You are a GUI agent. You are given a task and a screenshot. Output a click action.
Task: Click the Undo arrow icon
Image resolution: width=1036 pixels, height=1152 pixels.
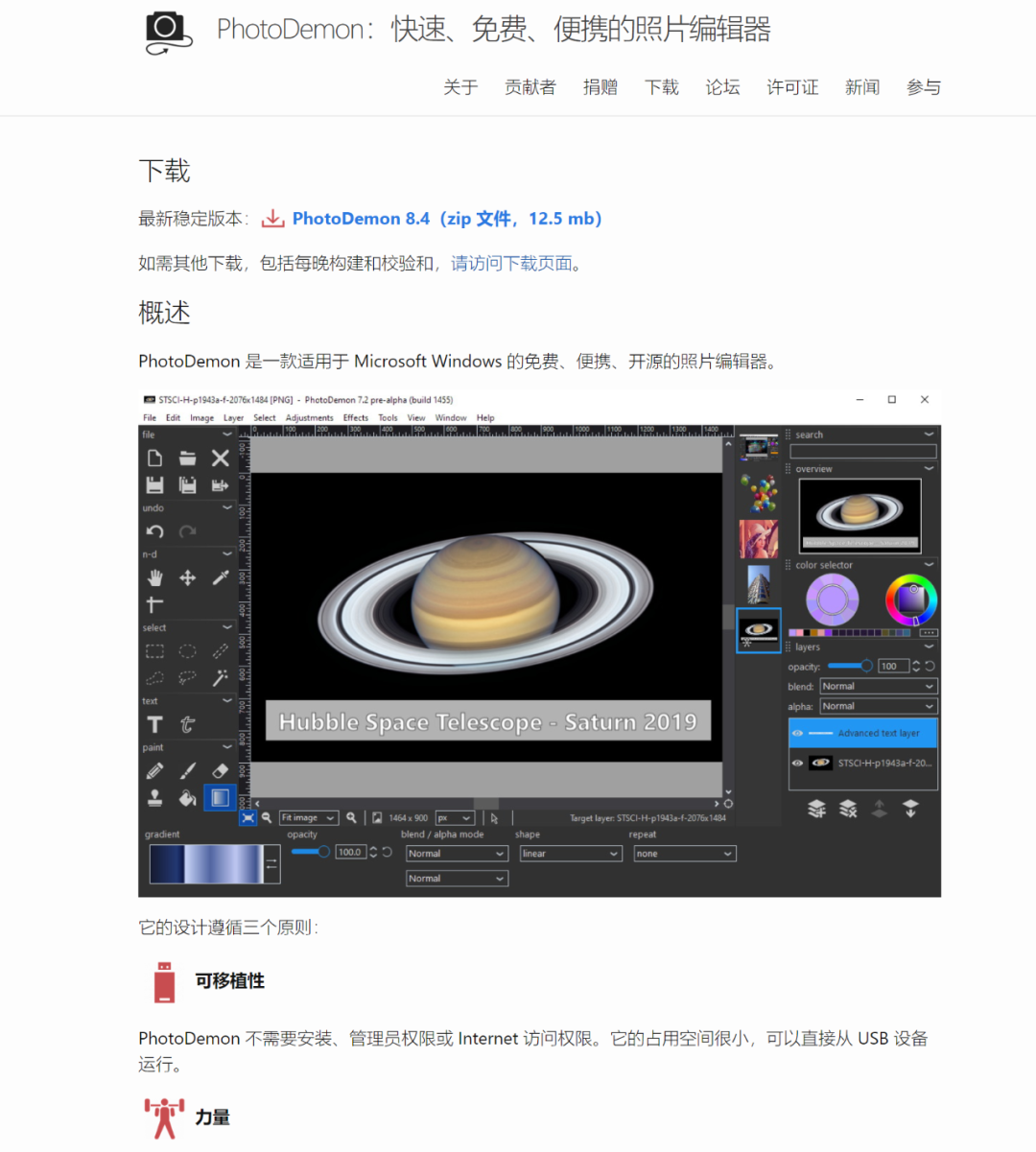(x=154, y=531)
